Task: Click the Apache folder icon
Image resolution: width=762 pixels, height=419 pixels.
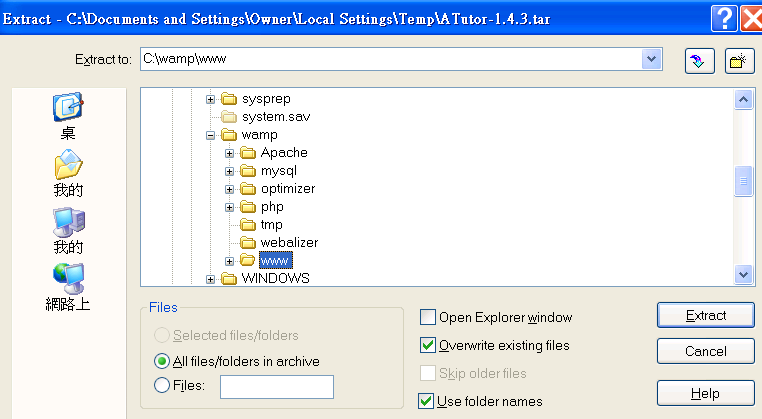Action: pos(248,153)
